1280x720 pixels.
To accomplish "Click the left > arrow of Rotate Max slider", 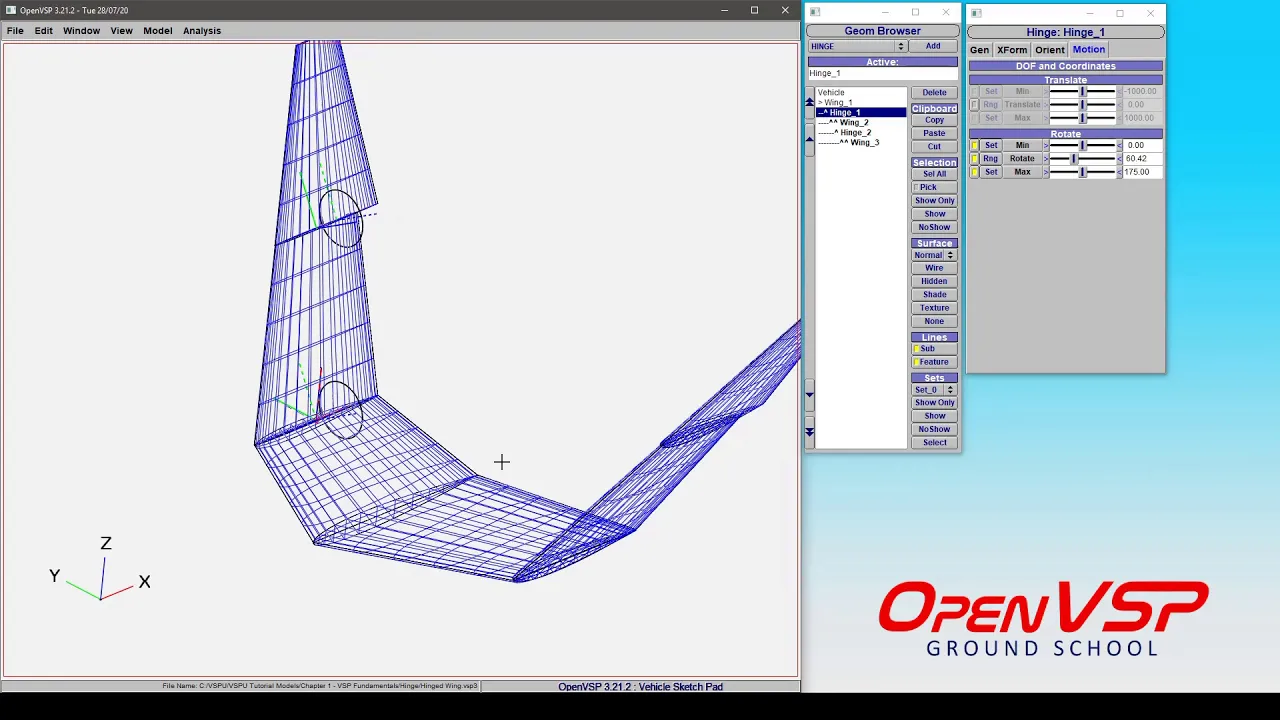I will 1046,172.
